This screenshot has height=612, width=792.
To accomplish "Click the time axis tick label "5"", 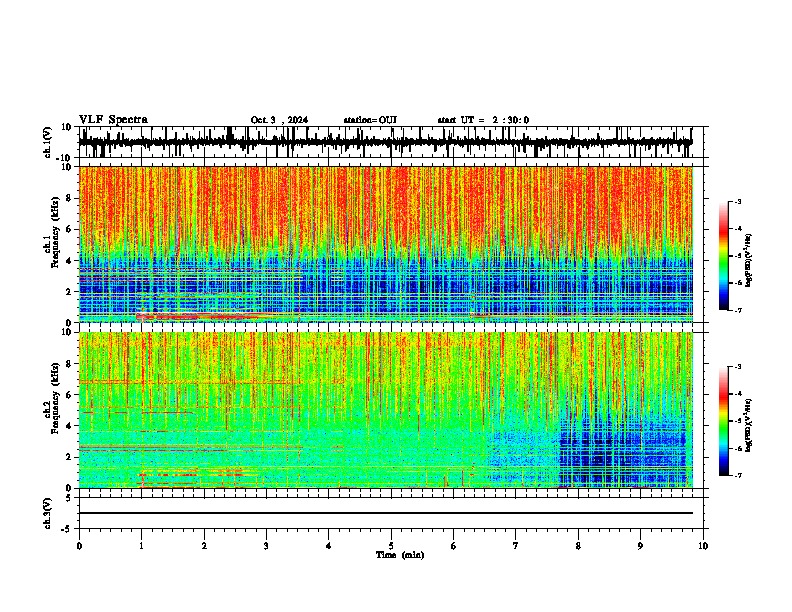I will coord(391,546).
